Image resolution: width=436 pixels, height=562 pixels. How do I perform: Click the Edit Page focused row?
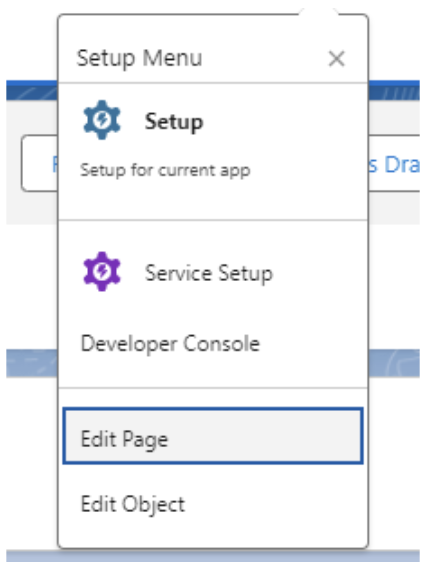pyautogui.click(x=213, y=436)
